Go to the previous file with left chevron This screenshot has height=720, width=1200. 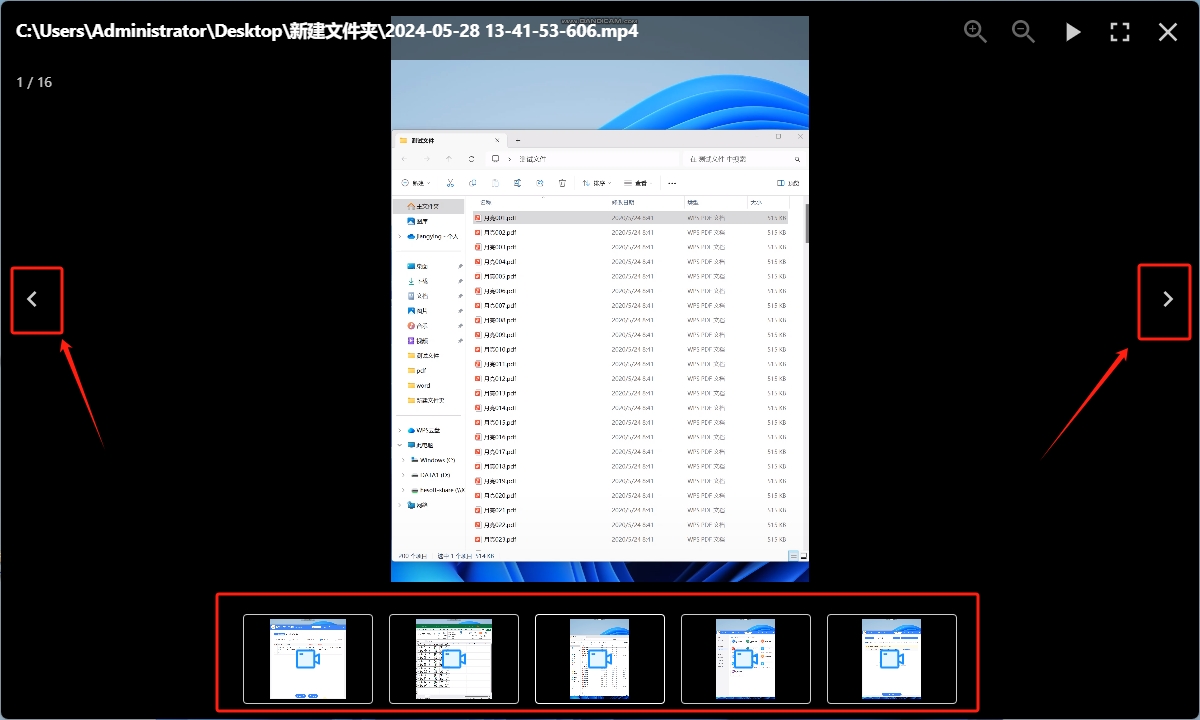[32, 299]
